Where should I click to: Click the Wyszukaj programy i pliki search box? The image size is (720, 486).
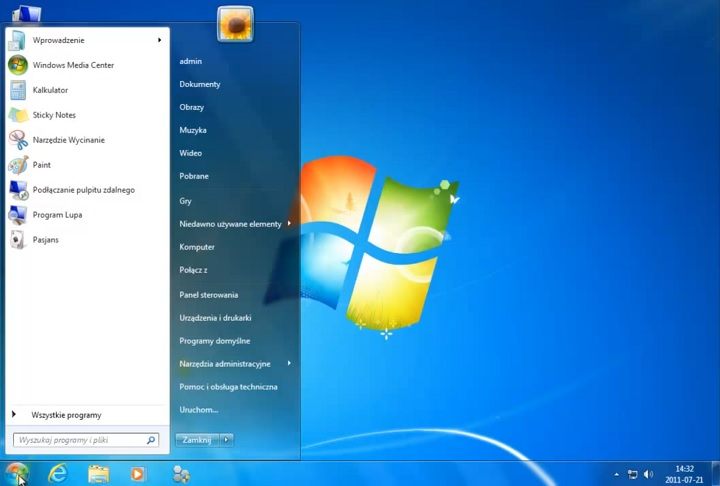click(86, 440)
